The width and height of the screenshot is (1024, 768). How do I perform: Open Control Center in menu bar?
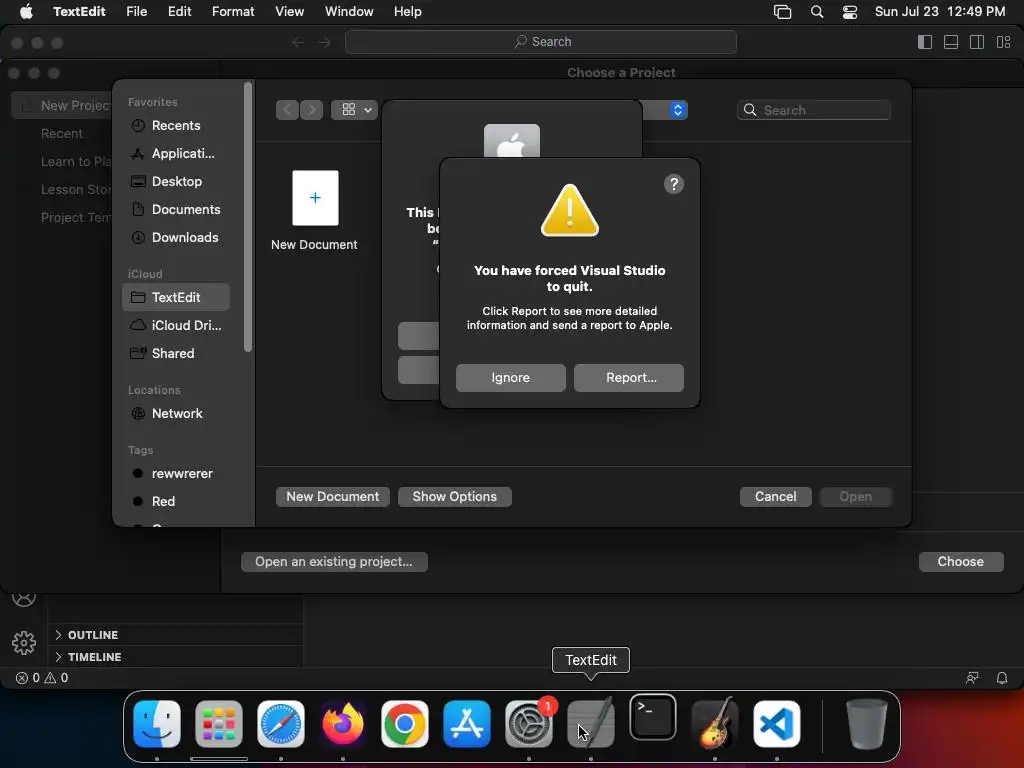(850, 12)
